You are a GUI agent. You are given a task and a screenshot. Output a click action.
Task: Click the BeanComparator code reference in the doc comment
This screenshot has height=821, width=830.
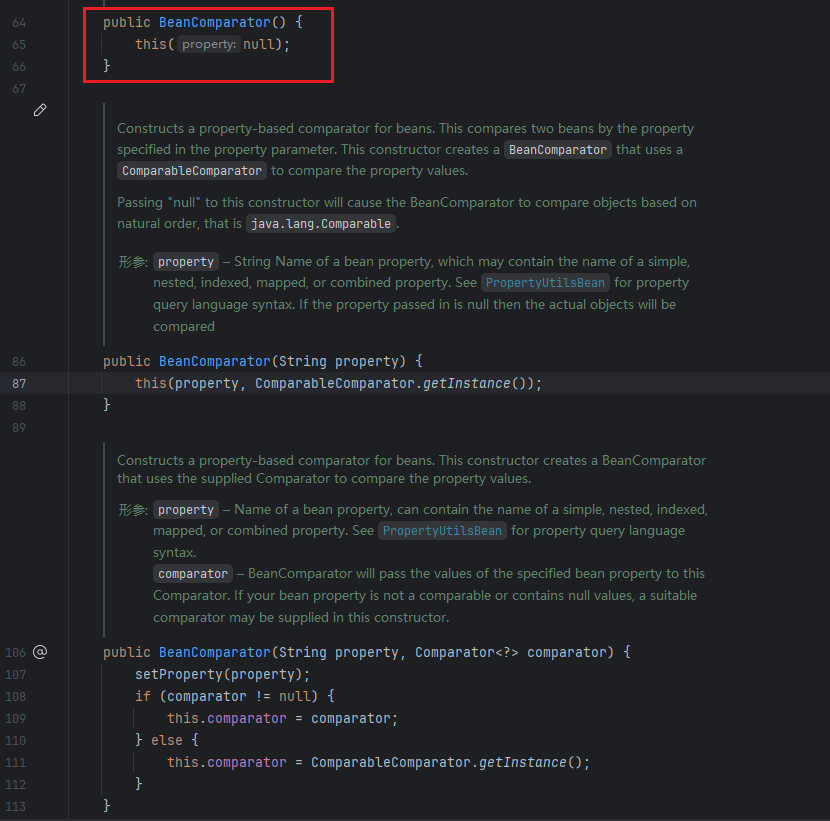[558, 150]
